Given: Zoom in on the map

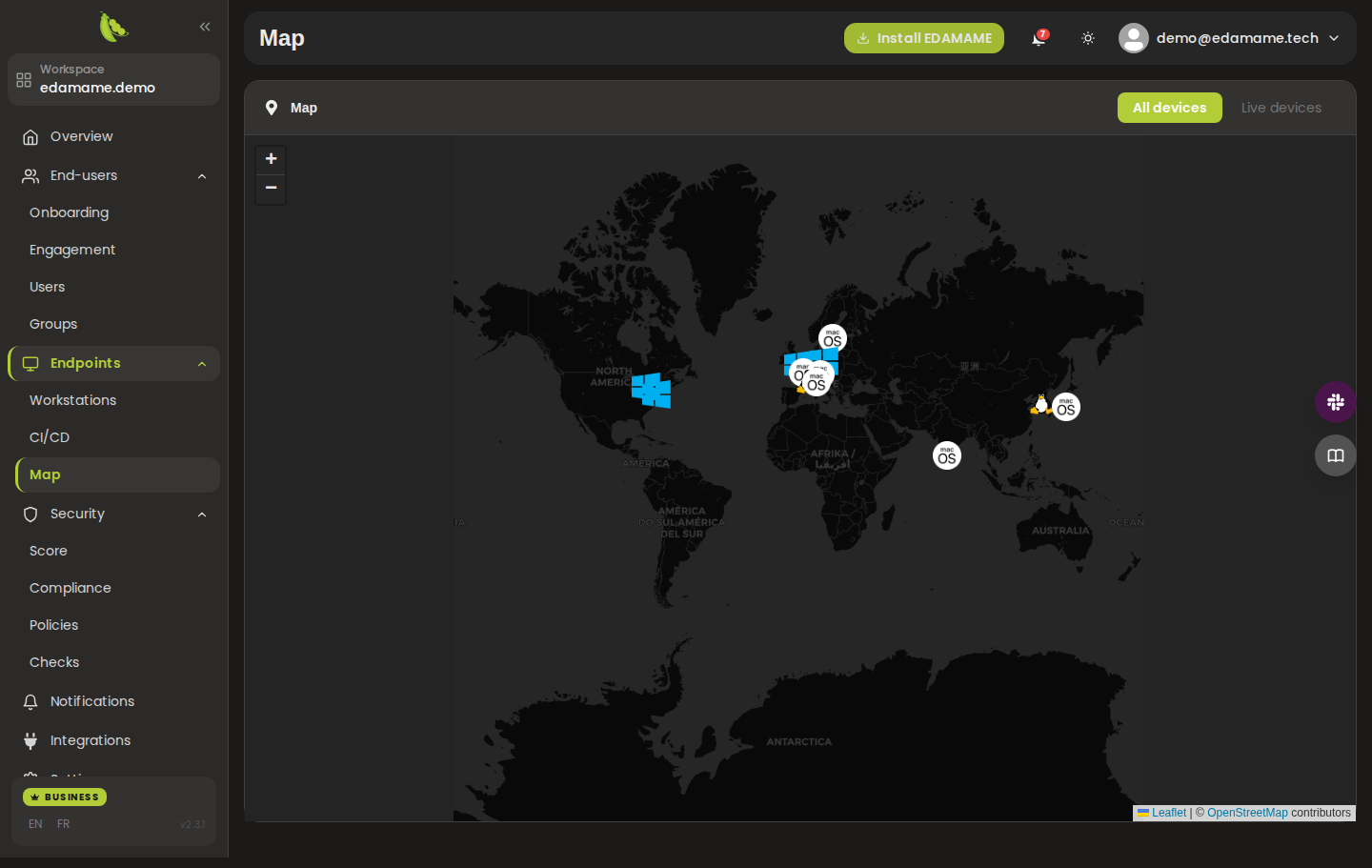Looking at the screenshot, I should coord(271,159).
